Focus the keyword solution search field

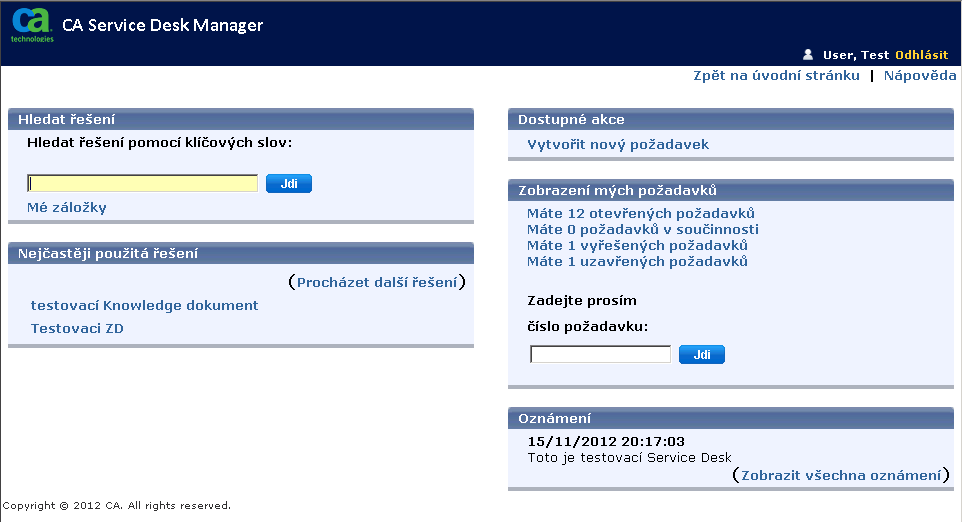point(142,183)
